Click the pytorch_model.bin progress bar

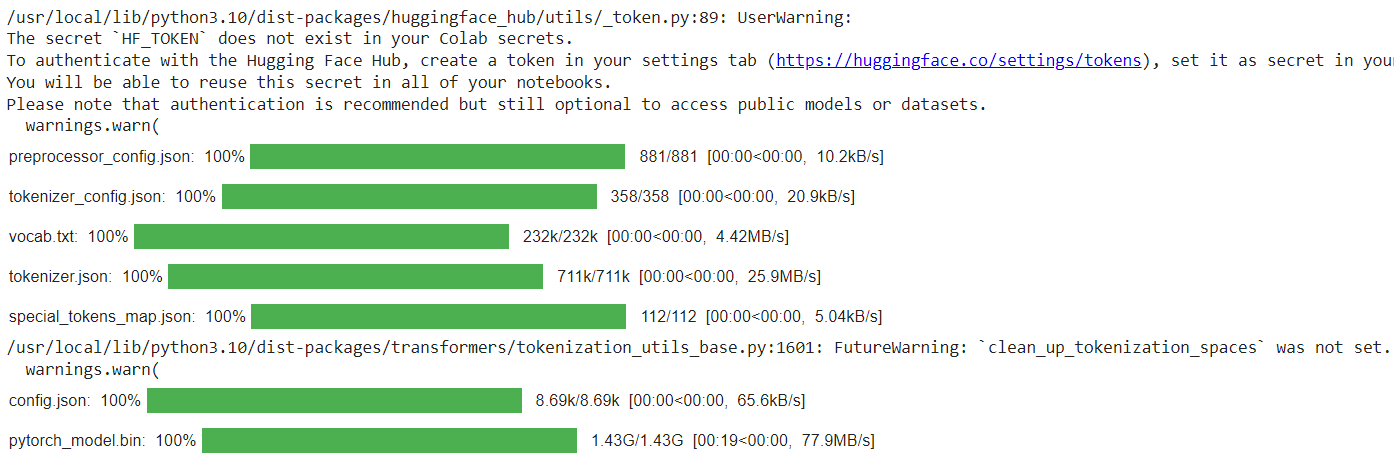tap(389, 441)
